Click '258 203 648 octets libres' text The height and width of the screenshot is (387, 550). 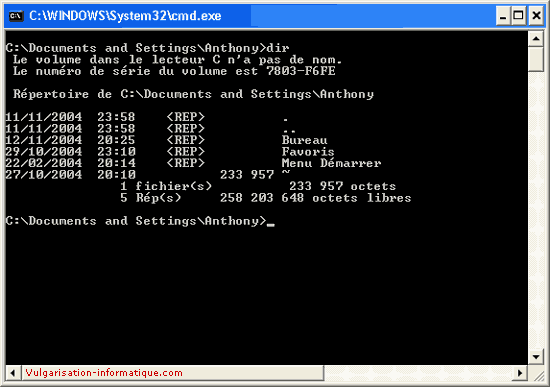click(x=316, y=198)
